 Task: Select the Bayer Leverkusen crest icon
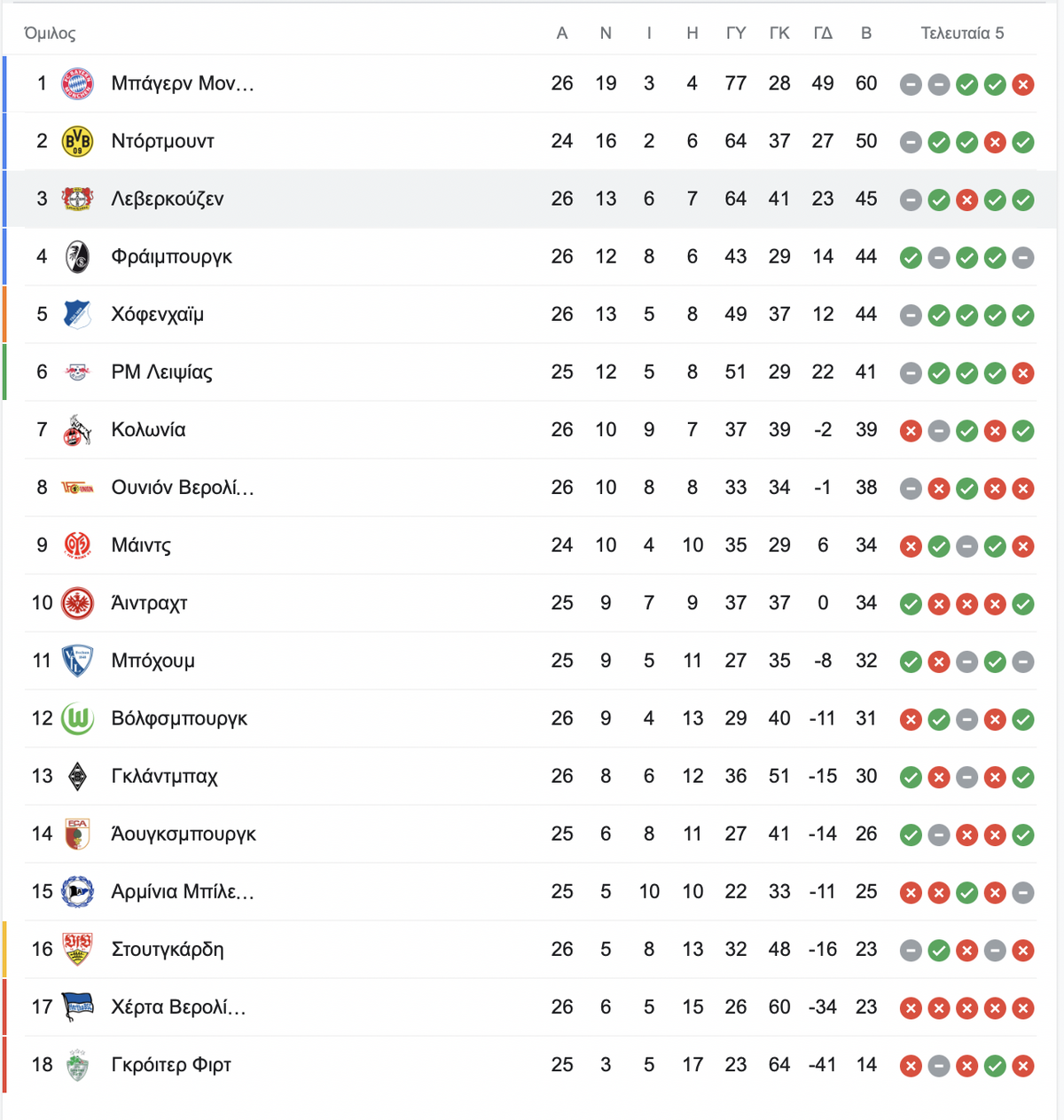pyautogui.click(x=77, y=199)
